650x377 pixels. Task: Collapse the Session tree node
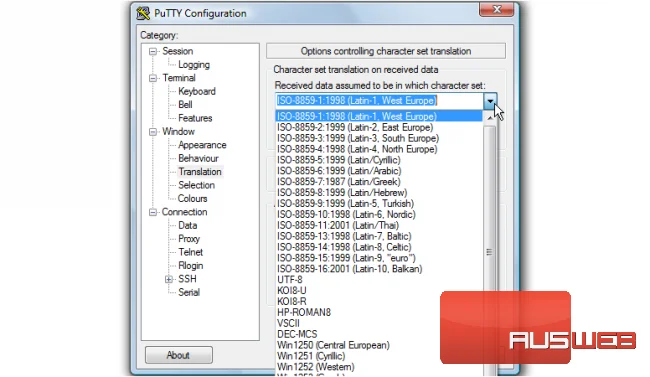pyautogui.click(x=153, y=51)
